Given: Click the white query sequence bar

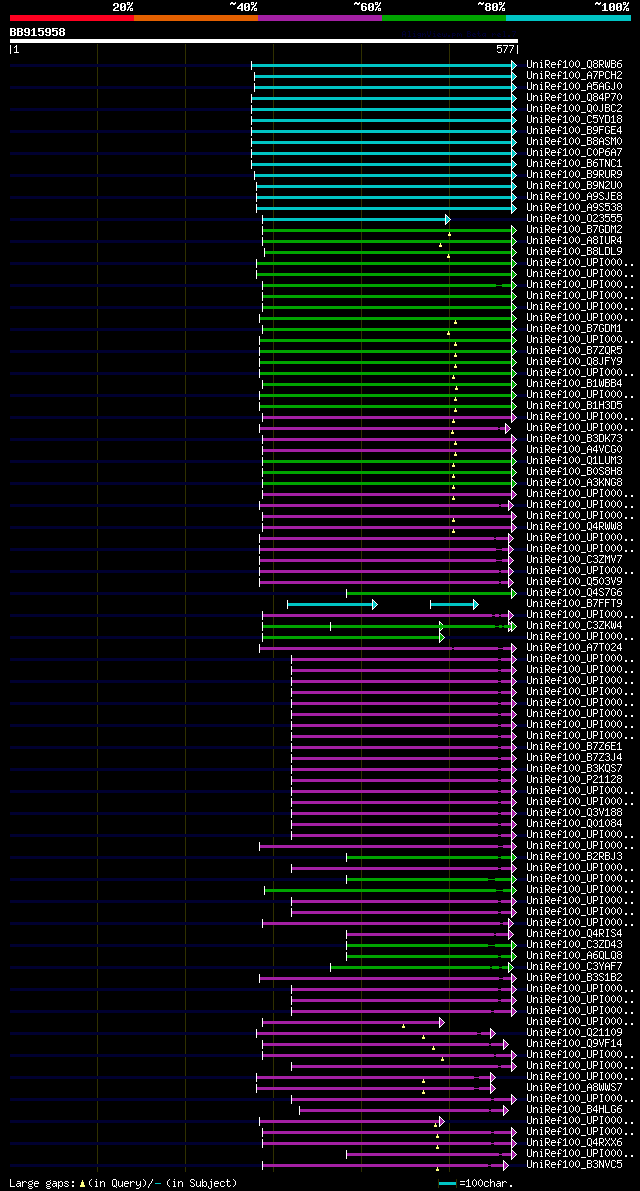Looking at the screenshot, I should click(x=263, y=41).
